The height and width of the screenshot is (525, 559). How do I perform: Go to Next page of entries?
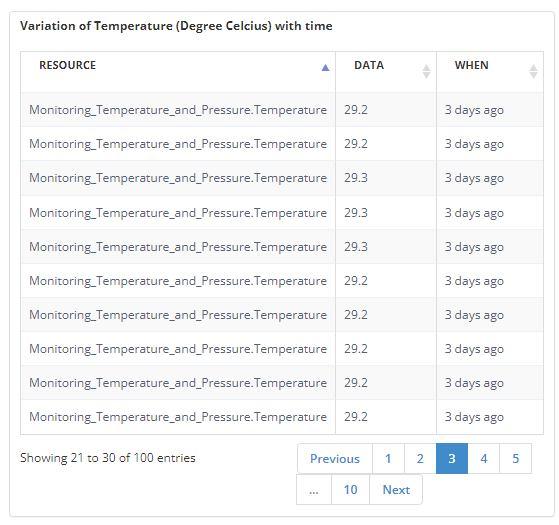click(x=396, y=489)
